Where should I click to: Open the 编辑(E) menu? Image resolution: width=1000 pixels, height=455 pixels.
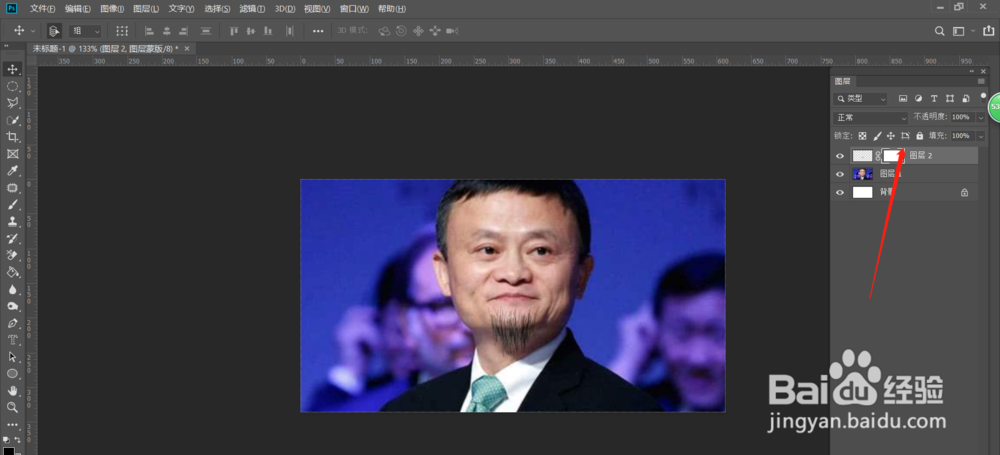77,9
